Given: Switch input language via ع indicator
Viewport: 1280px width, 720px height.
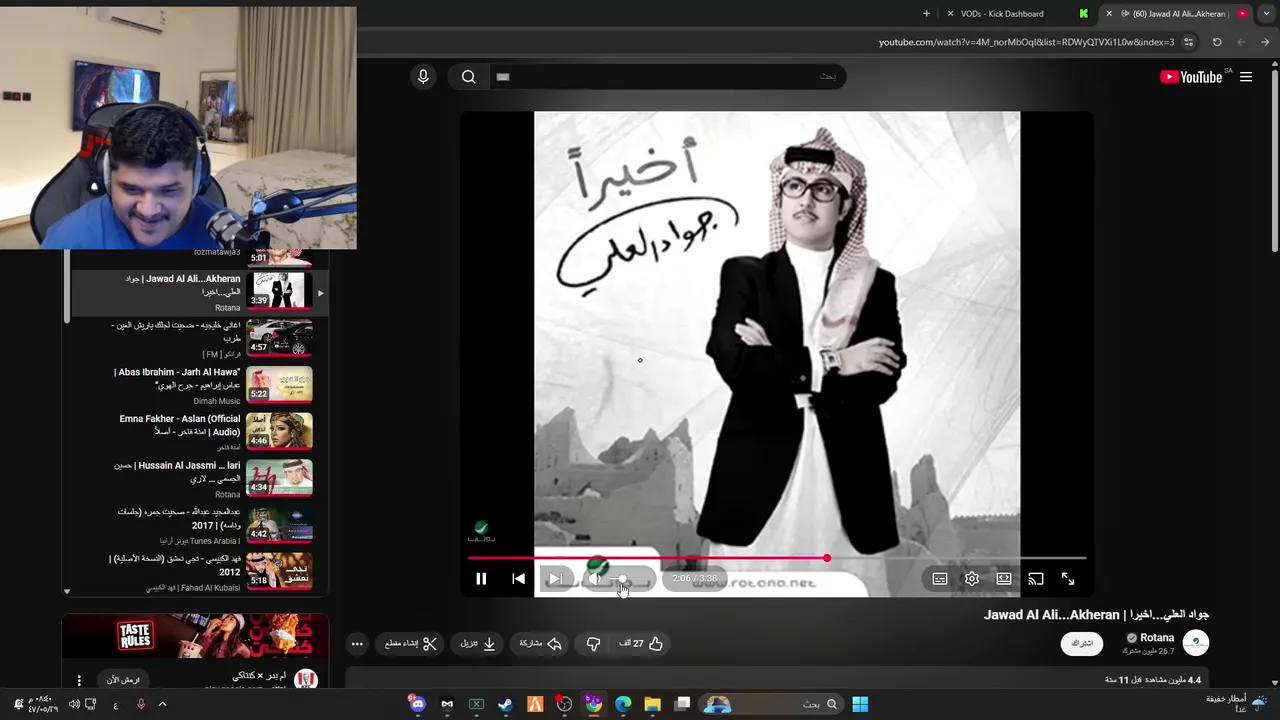Looking at the screenshot, I should 115,704.
